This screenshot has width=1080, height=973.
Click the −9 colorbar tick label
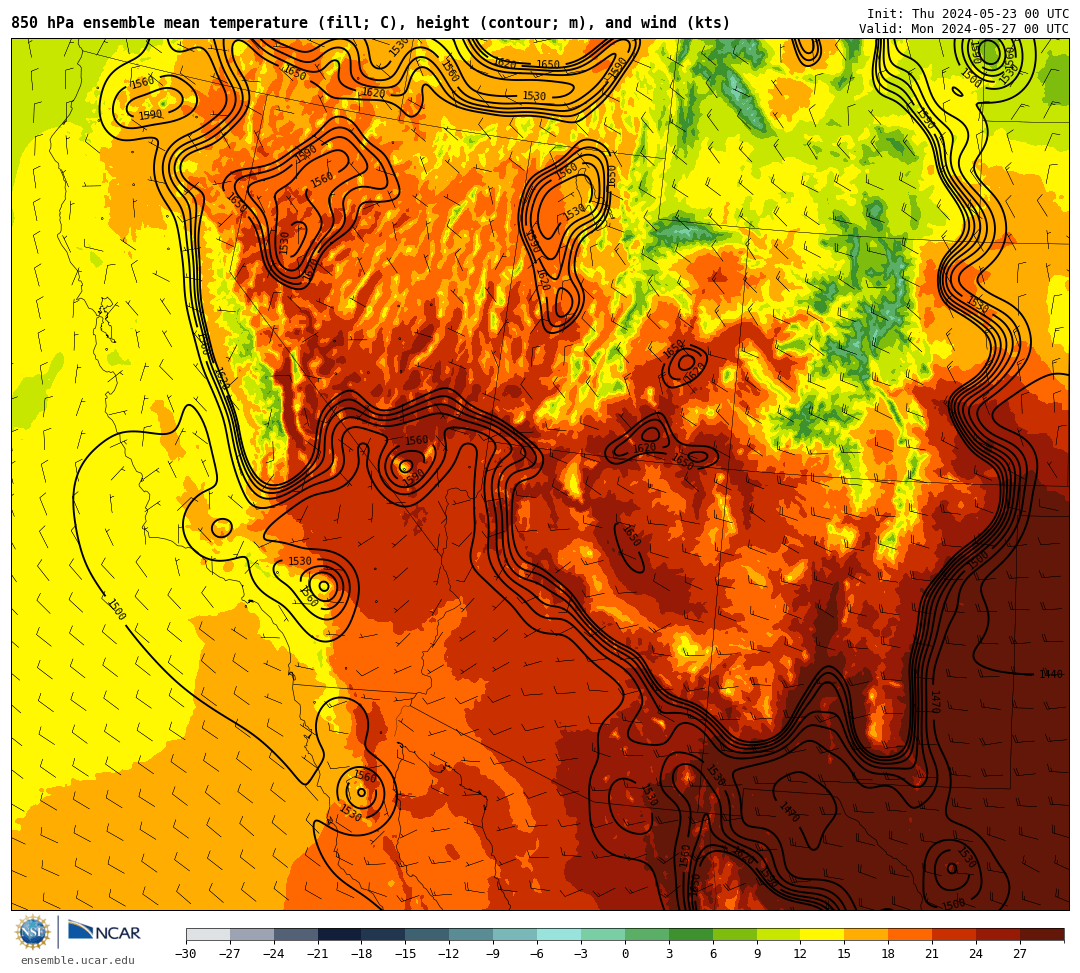(493, 954)
